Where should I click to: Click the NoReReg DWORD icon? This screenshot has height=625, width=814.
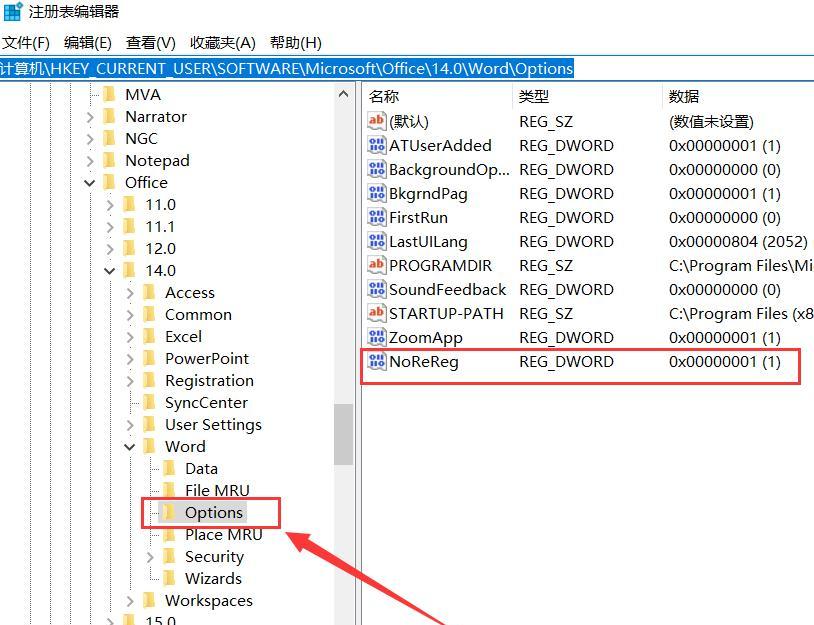click(x=376, y=361)
